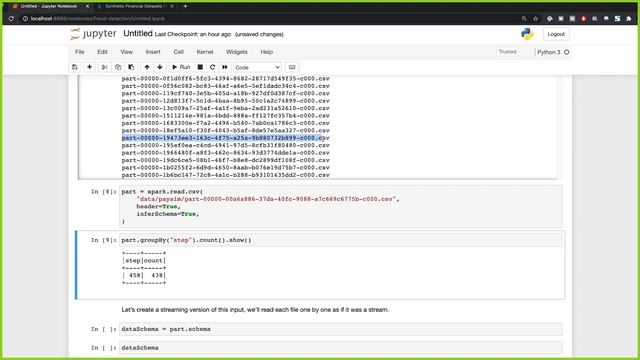Click the dataSchema = part.schema cell
This screenshot has height=360, width=640.
pos(340,329)
